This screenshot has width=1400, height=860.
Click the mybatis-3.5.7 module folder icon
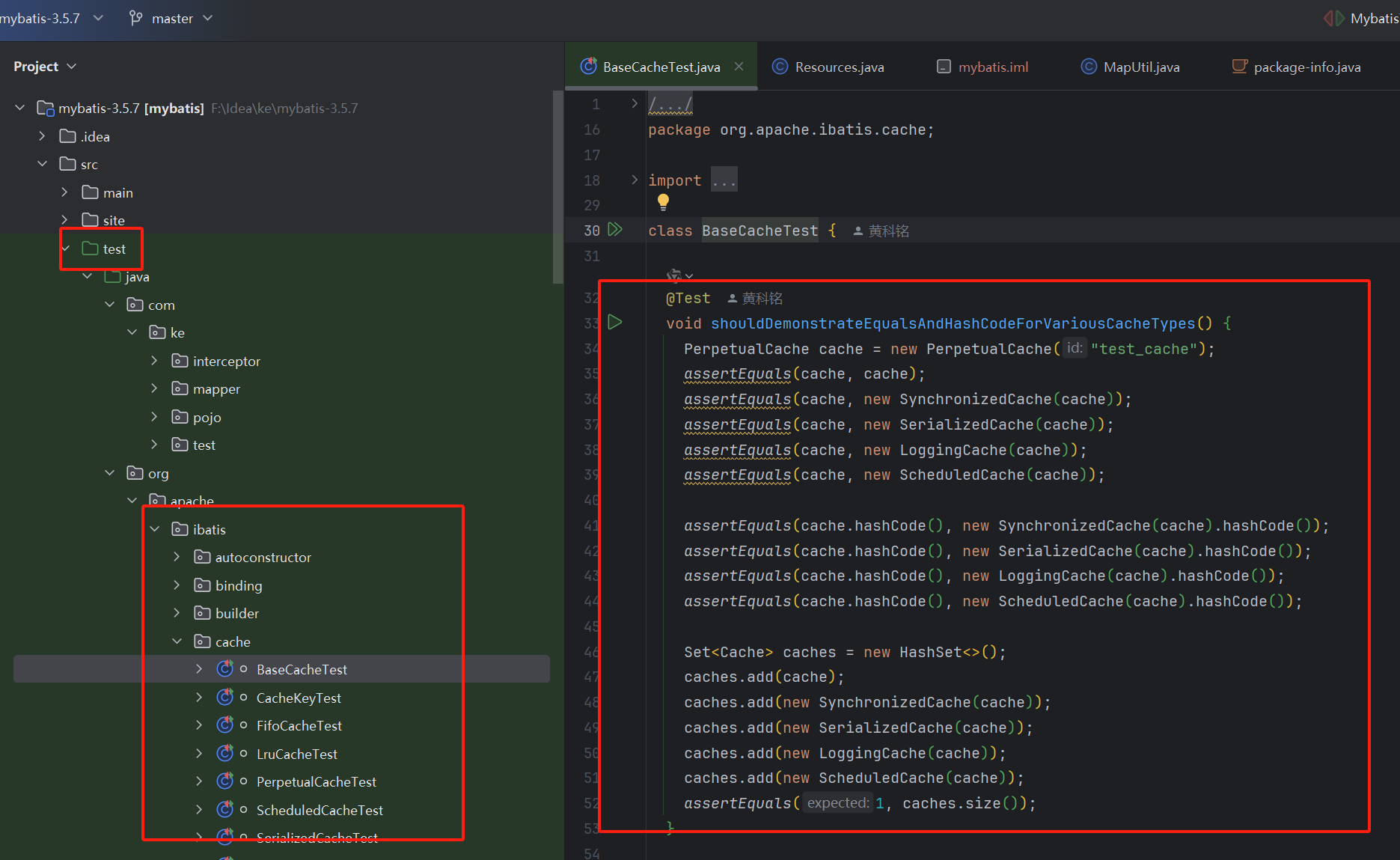click(x=46, y=109)
